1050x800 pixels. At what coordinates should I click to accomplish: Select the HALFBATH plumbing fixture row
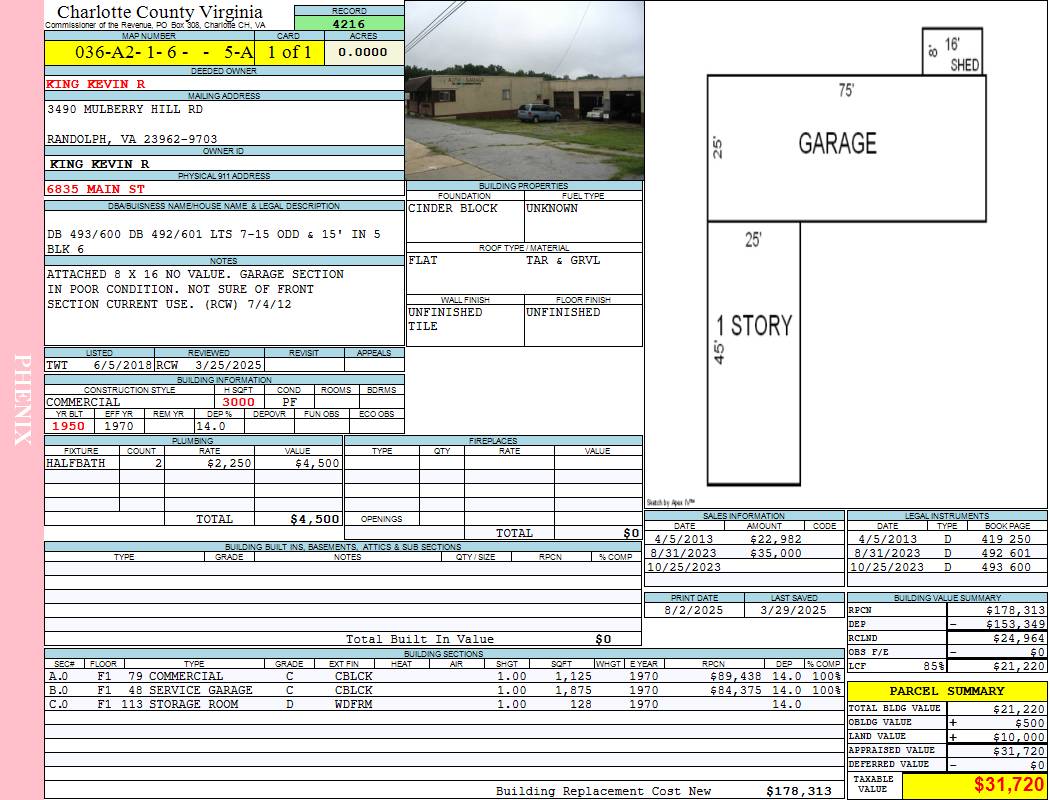(192, 464)
